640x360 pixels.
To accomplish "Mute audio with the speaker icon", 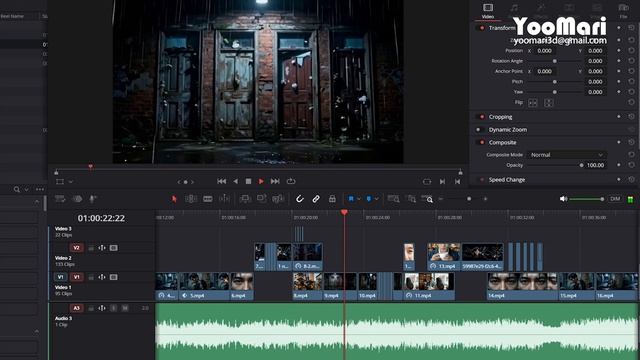I will 563,199.
